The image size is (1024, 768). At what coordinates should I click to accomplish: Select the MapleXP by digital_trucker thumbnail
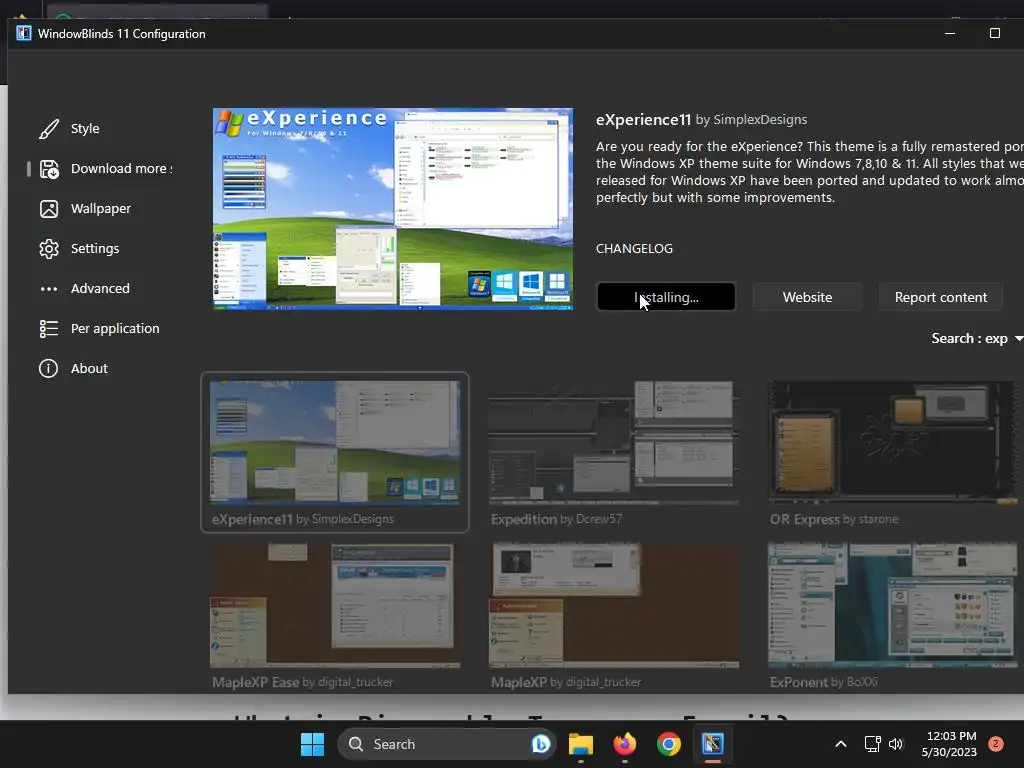coord(614,605)
